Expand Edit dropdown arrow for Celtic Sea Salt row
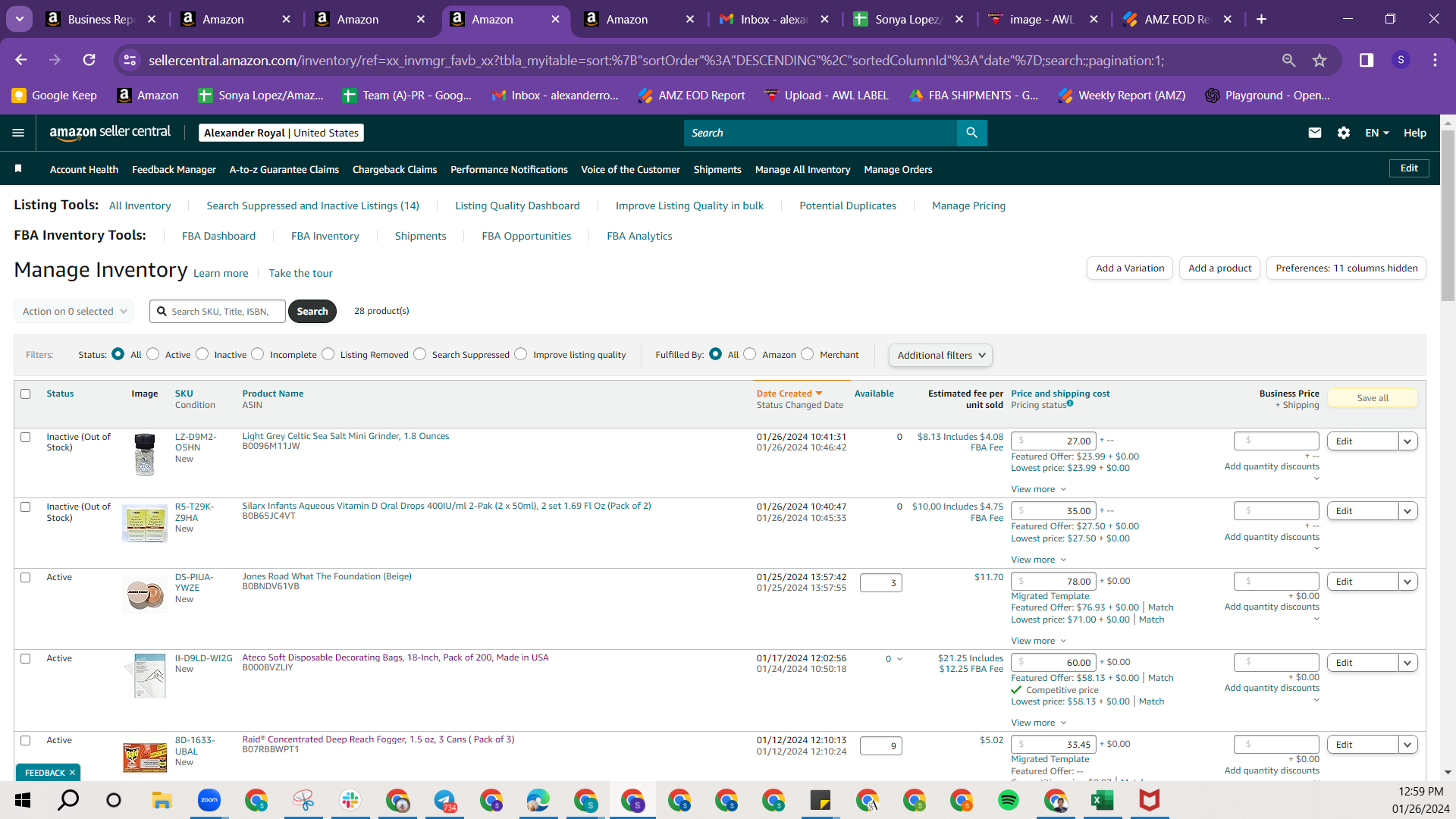The height and width of the screenshot is (819, 1456). 1408,441
